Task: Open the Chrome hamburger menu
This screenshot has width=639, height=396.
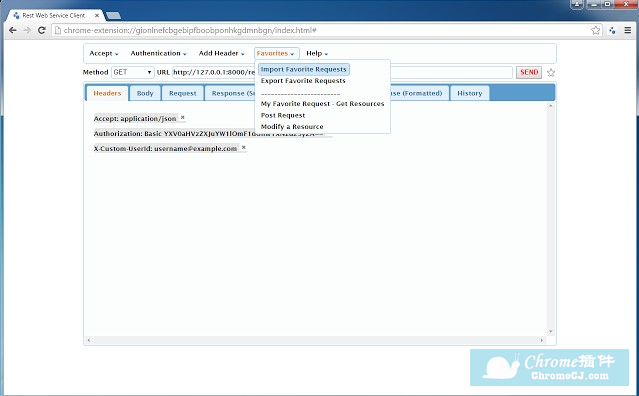Action: [628, 30]
